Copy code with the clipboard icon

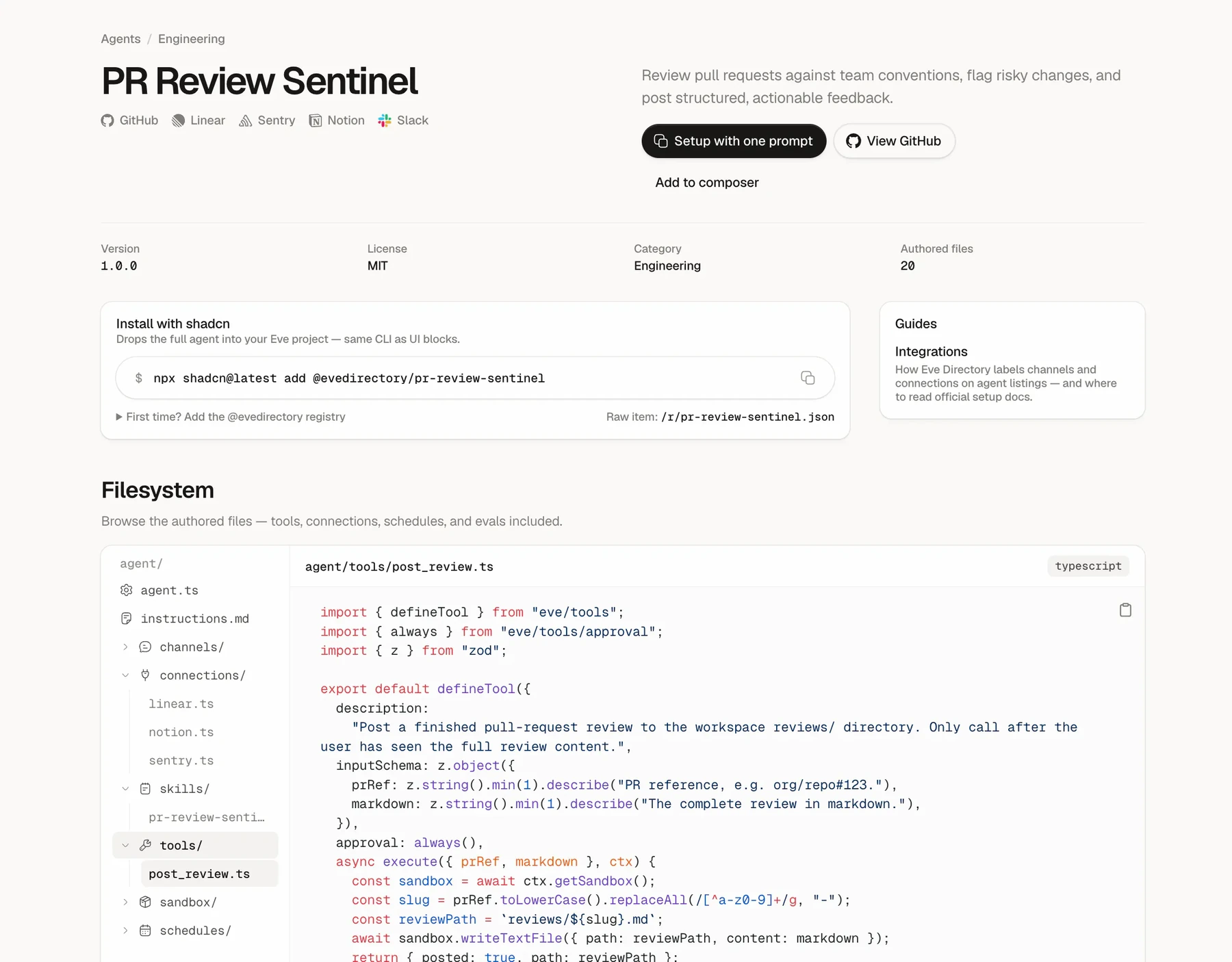pos(1125,610)
